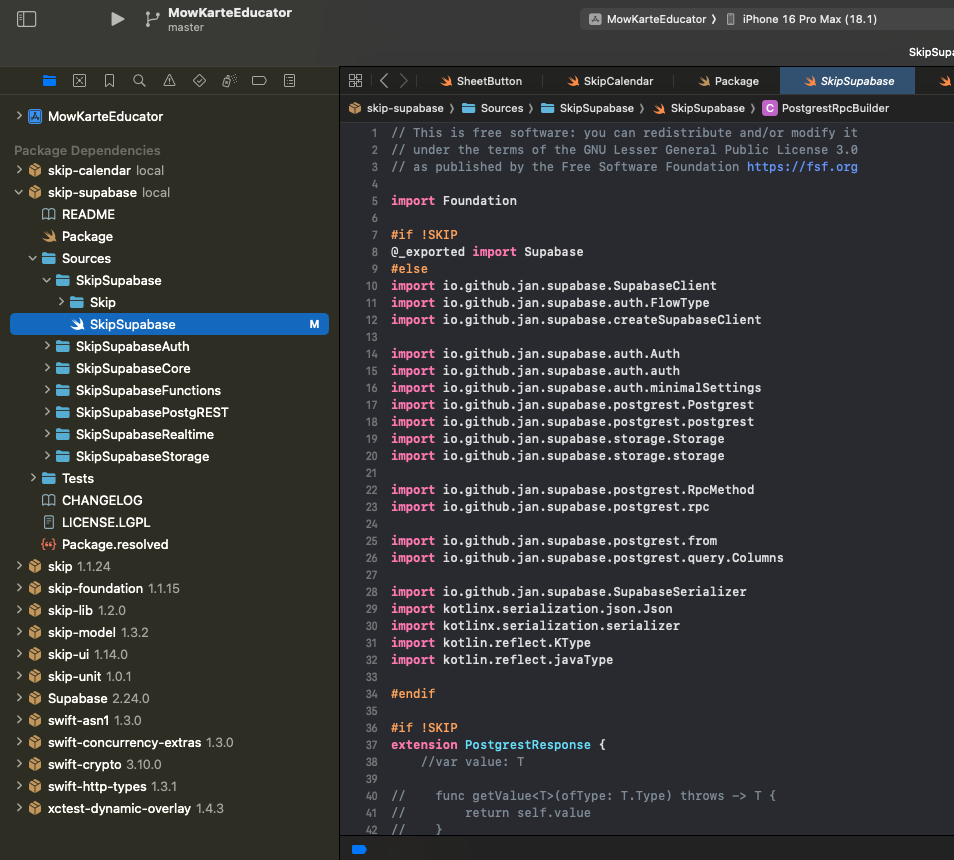This screenshot has width=954, height=860.
Task: Expand the MowKarteEducator project
Action: click(19, 116)
